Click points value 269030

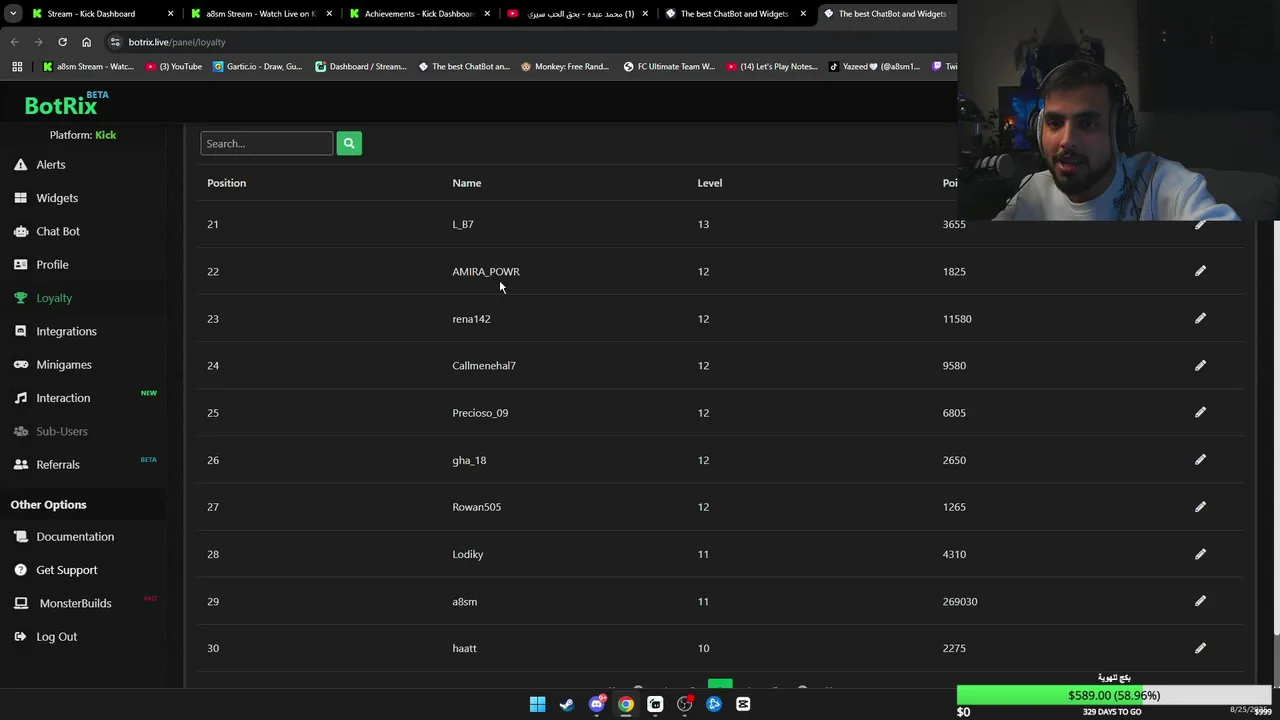(x=959, y=601)
